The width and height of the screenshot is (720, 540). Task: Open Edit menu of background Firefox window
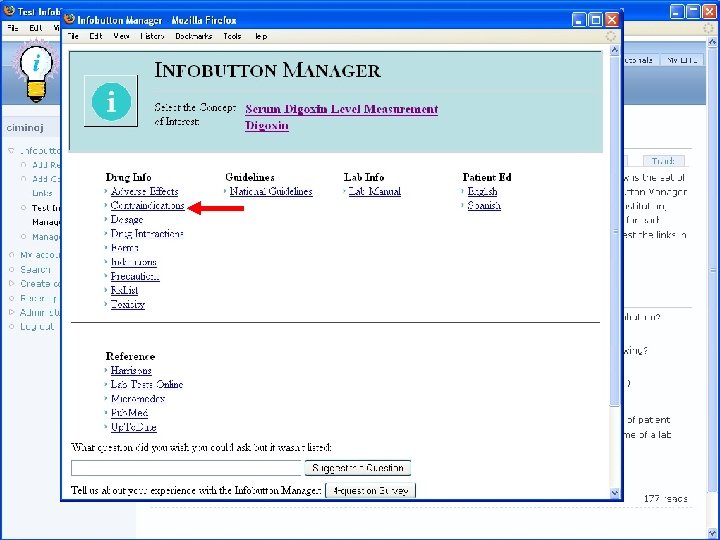[36, 28]
